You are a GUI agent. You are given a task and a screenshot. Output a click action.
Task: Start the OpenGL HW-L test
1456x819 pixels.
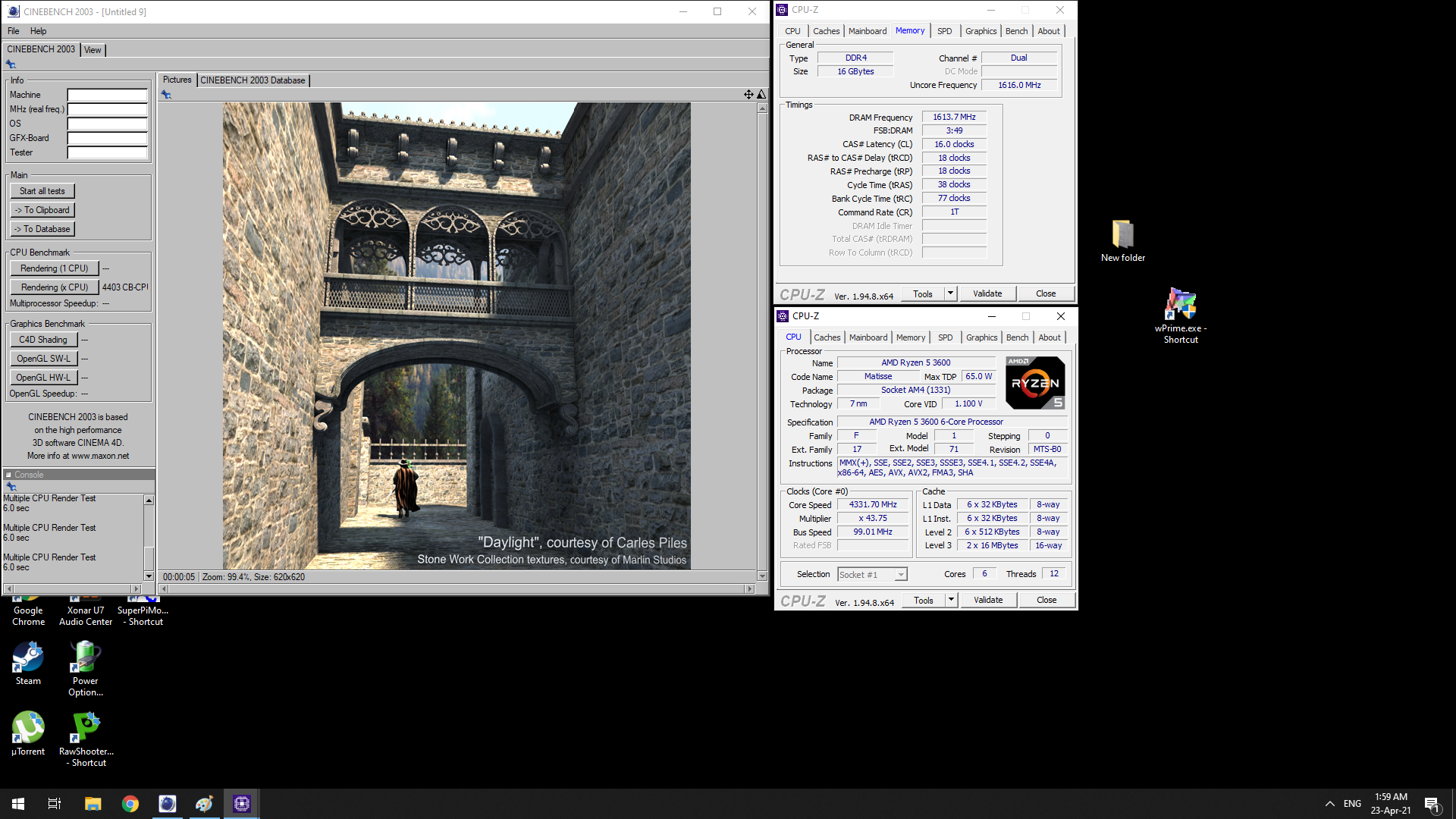tap(43, 378)
